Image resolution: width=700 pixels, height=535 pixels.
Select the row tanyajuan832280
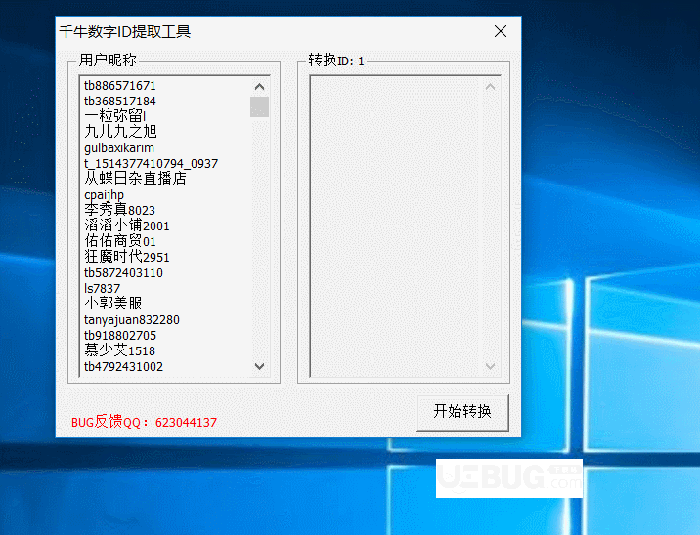coord(132,320)
